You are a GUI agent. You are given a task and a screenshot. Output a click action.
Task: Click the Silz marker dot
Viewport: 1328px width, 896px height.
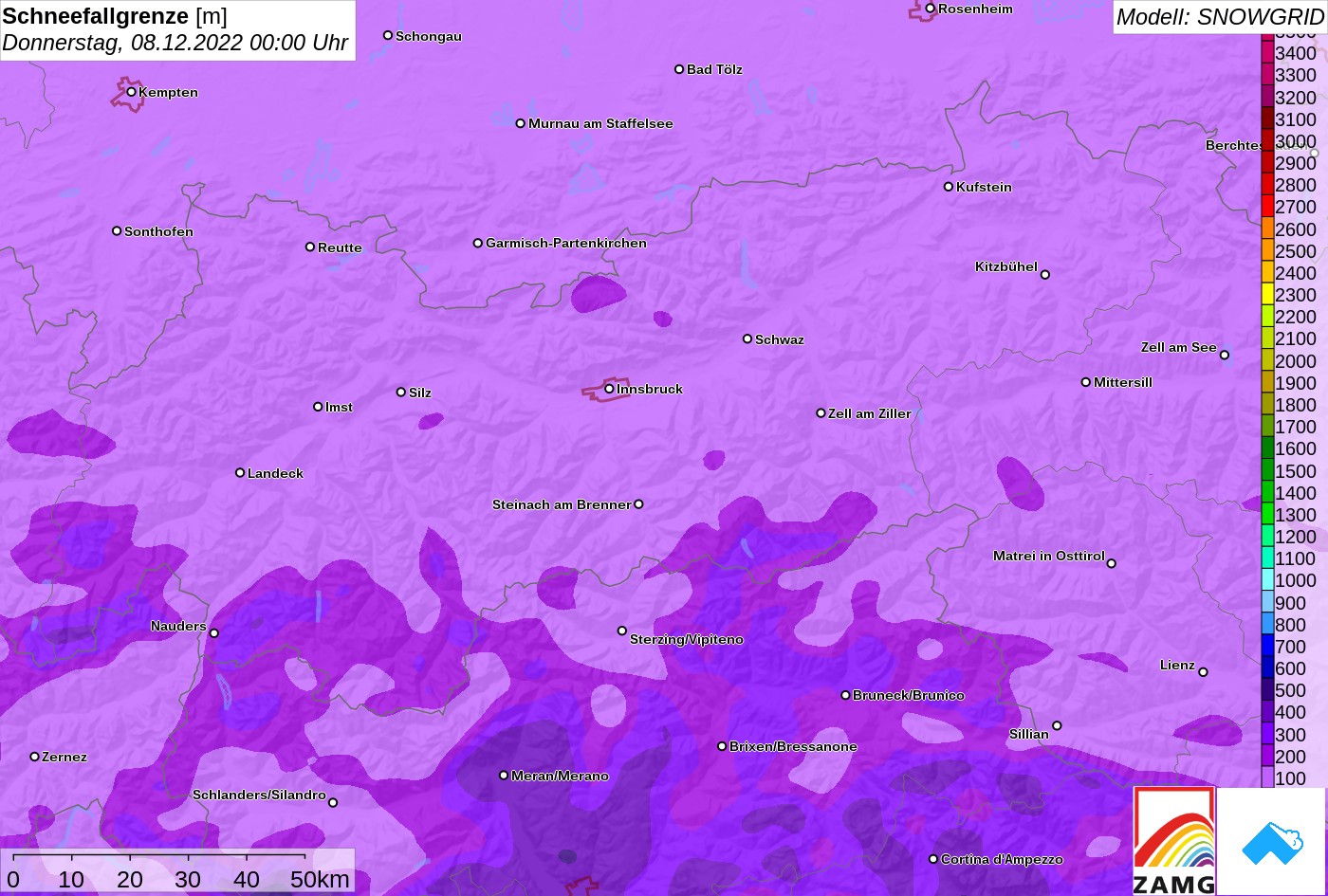pyautogui.click(x=401, y=392)
